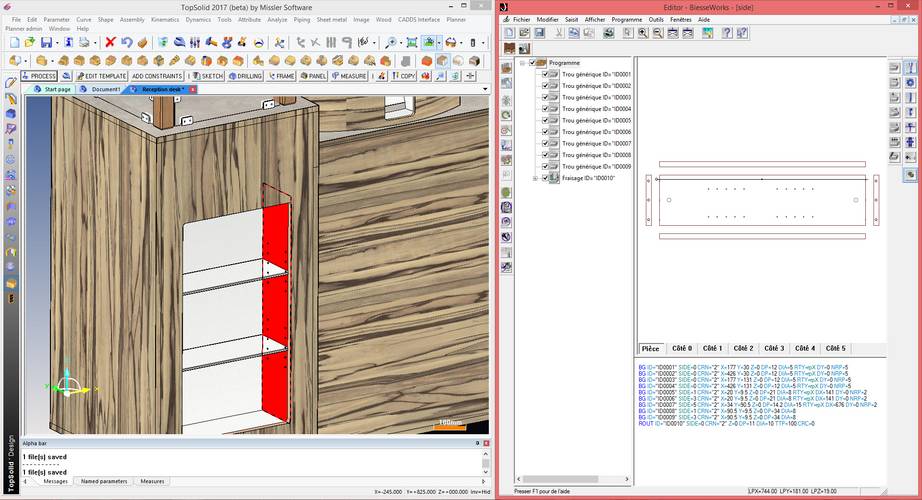Click the help question mark icon in BiesseWorks
Screen dimensions: 922x500
(725, 33)
